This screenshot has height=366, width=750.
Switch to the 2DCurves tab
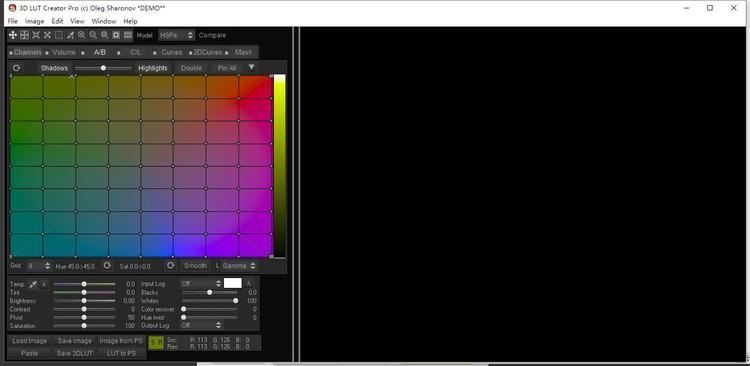click(208, 52)
